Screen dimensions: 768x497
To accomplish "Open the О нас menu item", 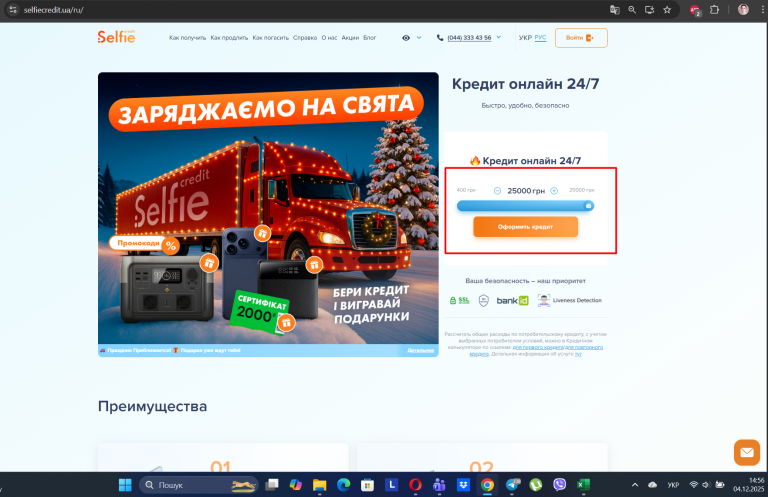I will click(x=329, y=38).
